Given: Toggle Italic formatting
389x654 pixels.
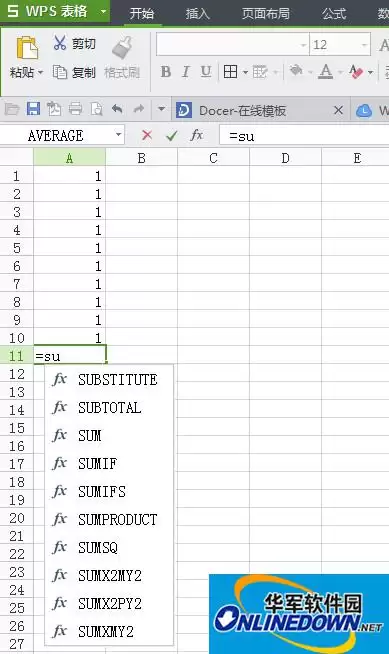Looking at the screenshot, I should coord(186,72).
